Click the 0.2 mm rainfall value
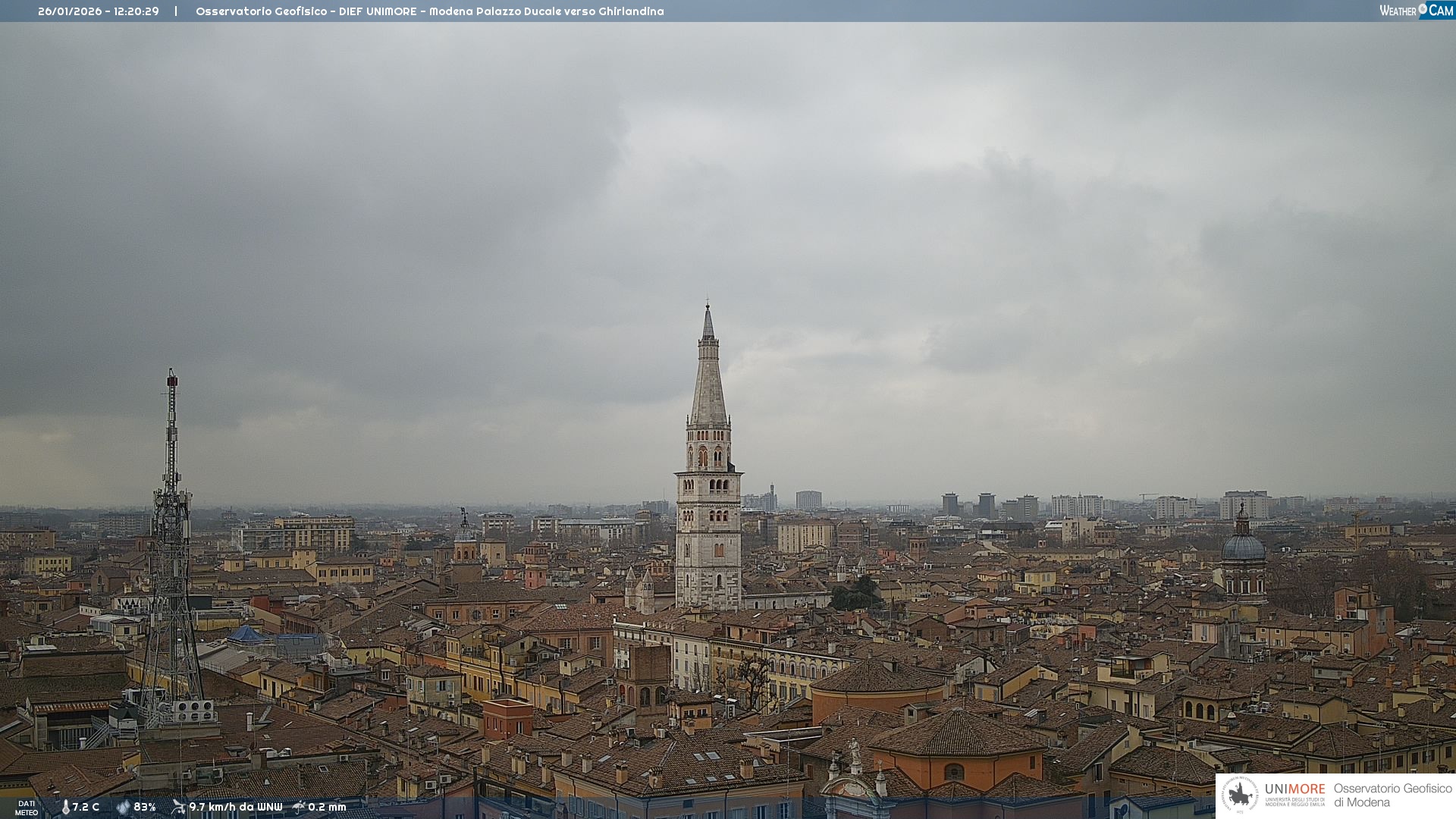Screen dimensions: 1456x819 327,808
